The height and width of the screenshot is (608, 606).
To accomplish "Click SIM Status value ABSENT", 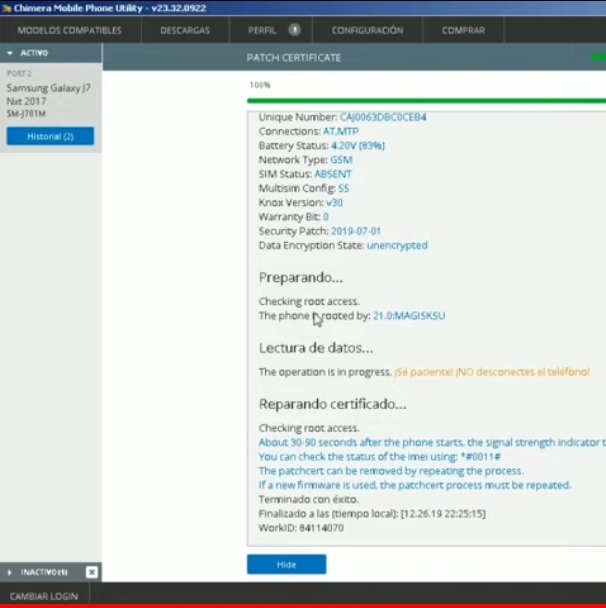I will (333, 174).
